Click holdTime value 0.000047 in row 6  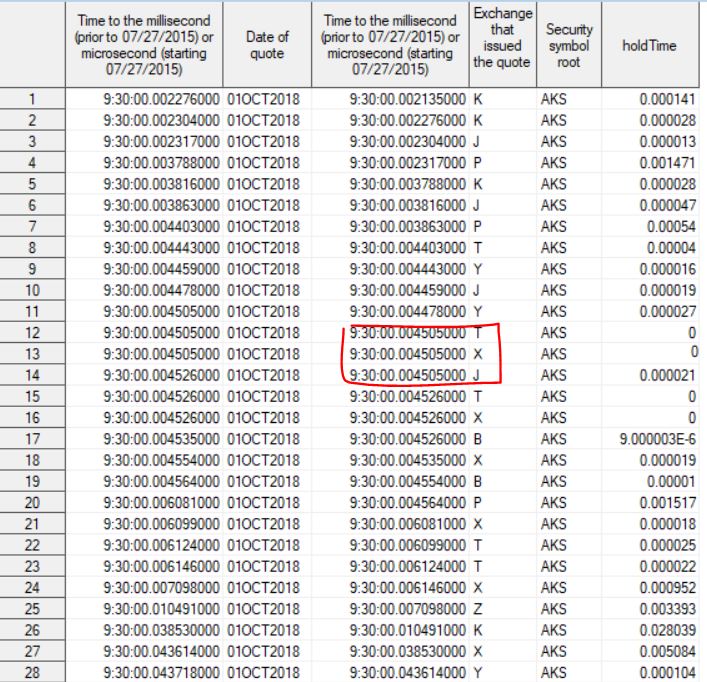pos(667,205)
